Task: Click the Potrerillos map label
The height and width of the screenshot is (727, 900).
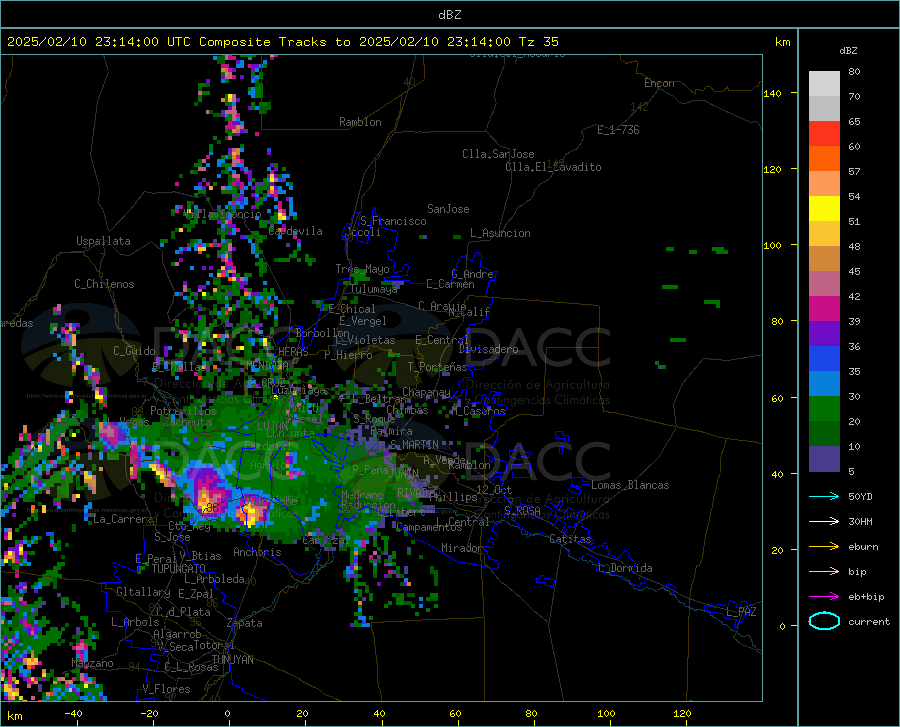Action: click(183, 411)
